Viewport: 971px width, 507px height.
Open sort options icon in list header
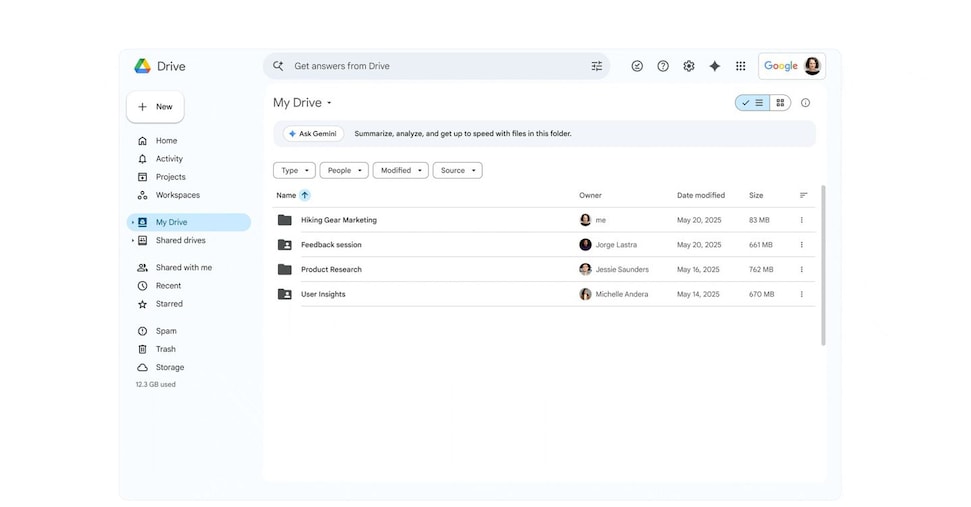(x=803, y=196)
